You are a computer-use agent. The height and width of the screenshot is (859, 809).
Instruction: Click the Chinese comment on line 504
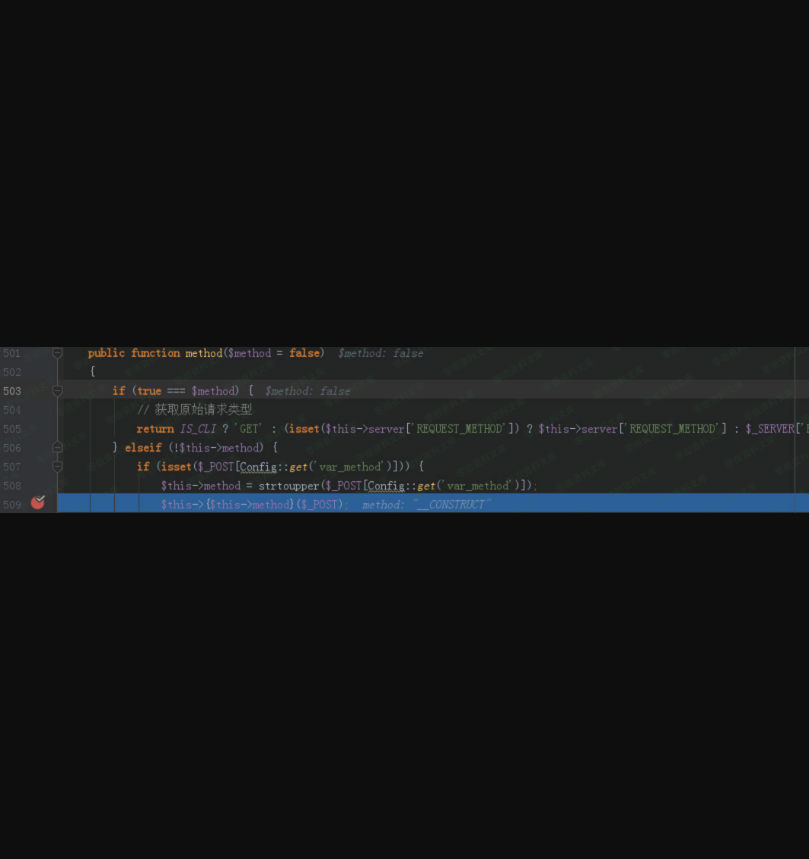click(194, 410)
